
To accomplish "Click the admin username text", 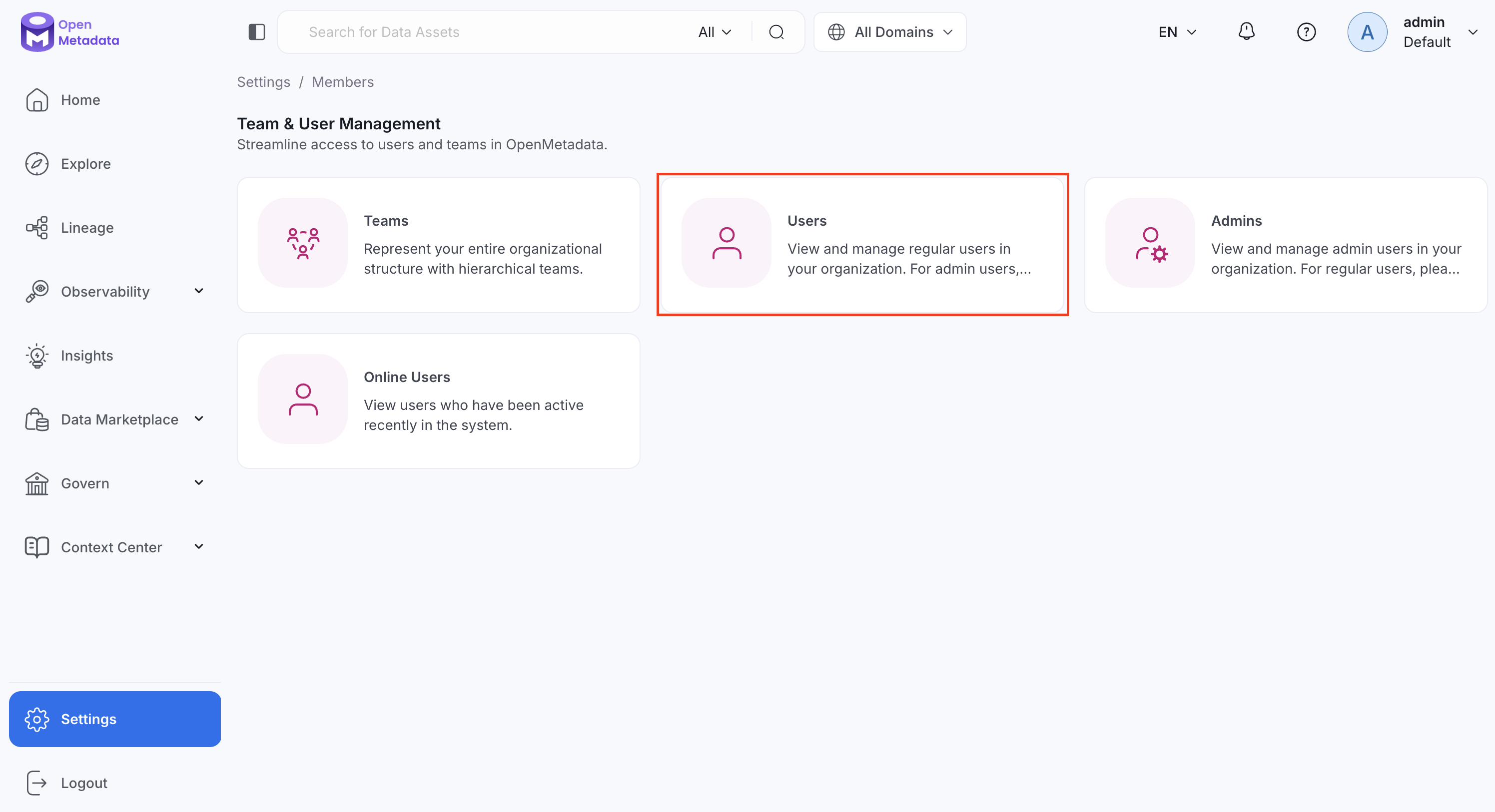I will [x=1424, y=22].
